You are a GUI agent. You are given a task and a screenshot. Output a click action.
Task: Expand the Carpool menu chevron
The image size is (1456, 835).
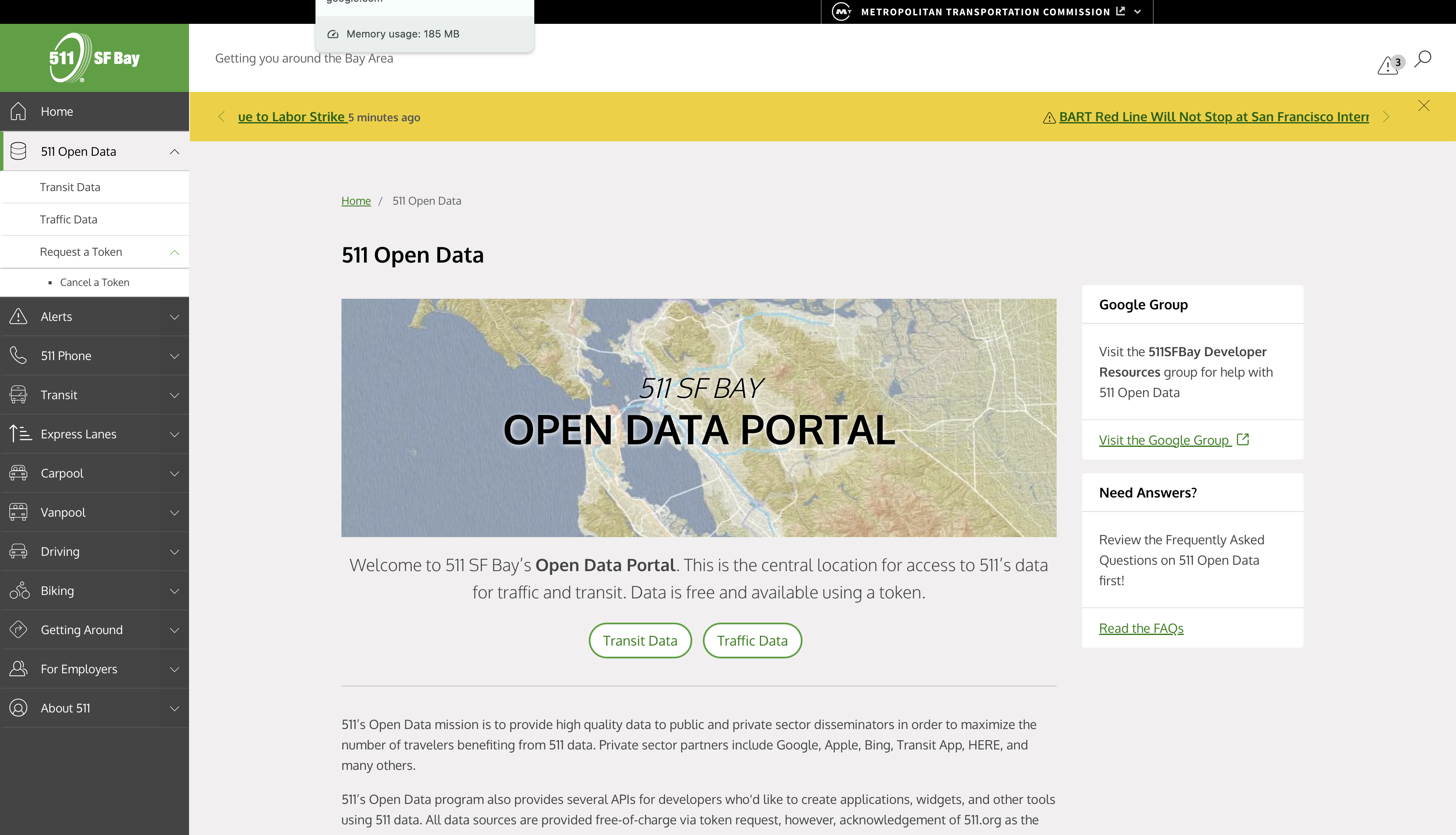(175, 474)
